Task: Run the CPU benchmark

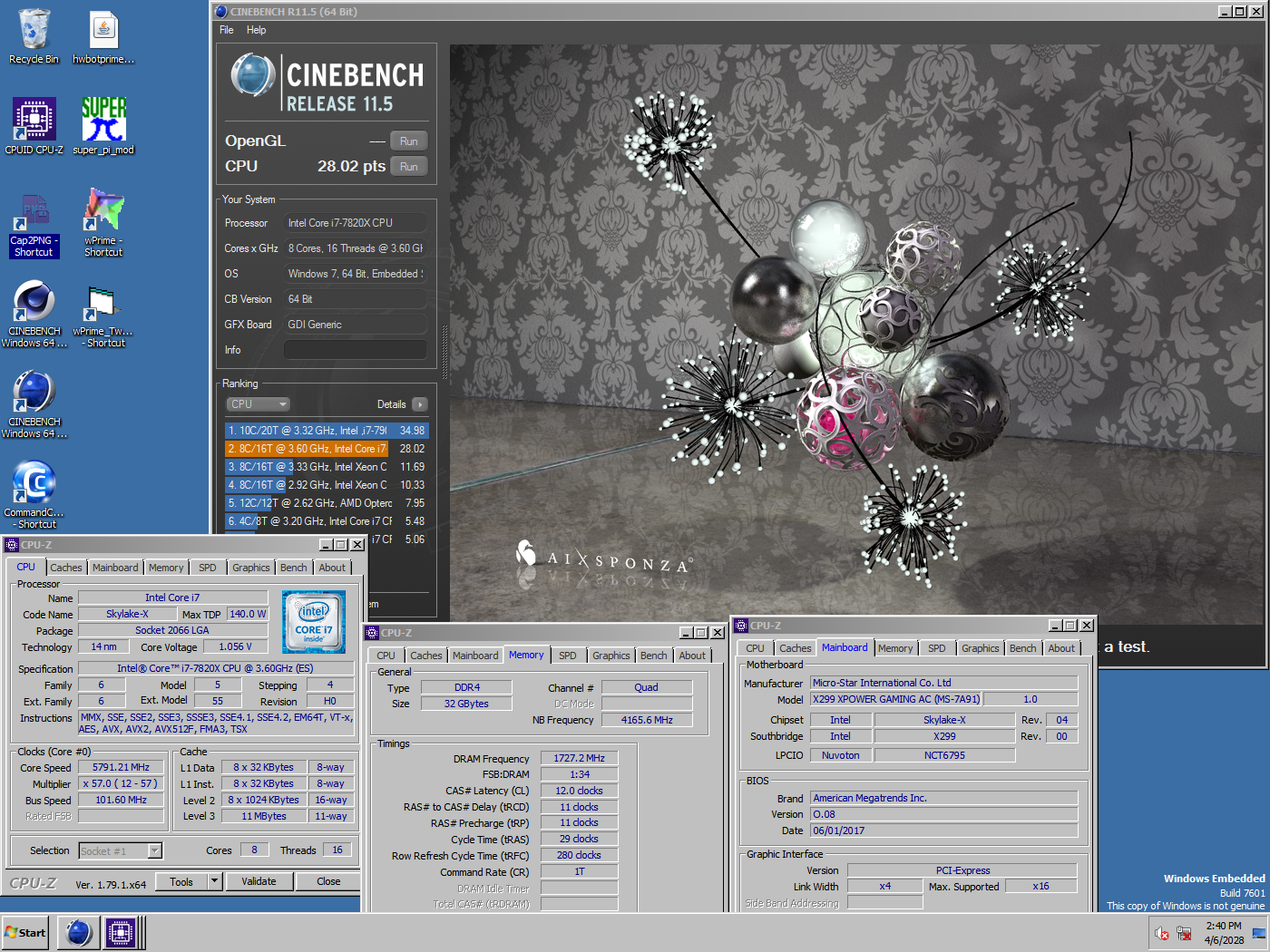Action: (x=409, y=167)
